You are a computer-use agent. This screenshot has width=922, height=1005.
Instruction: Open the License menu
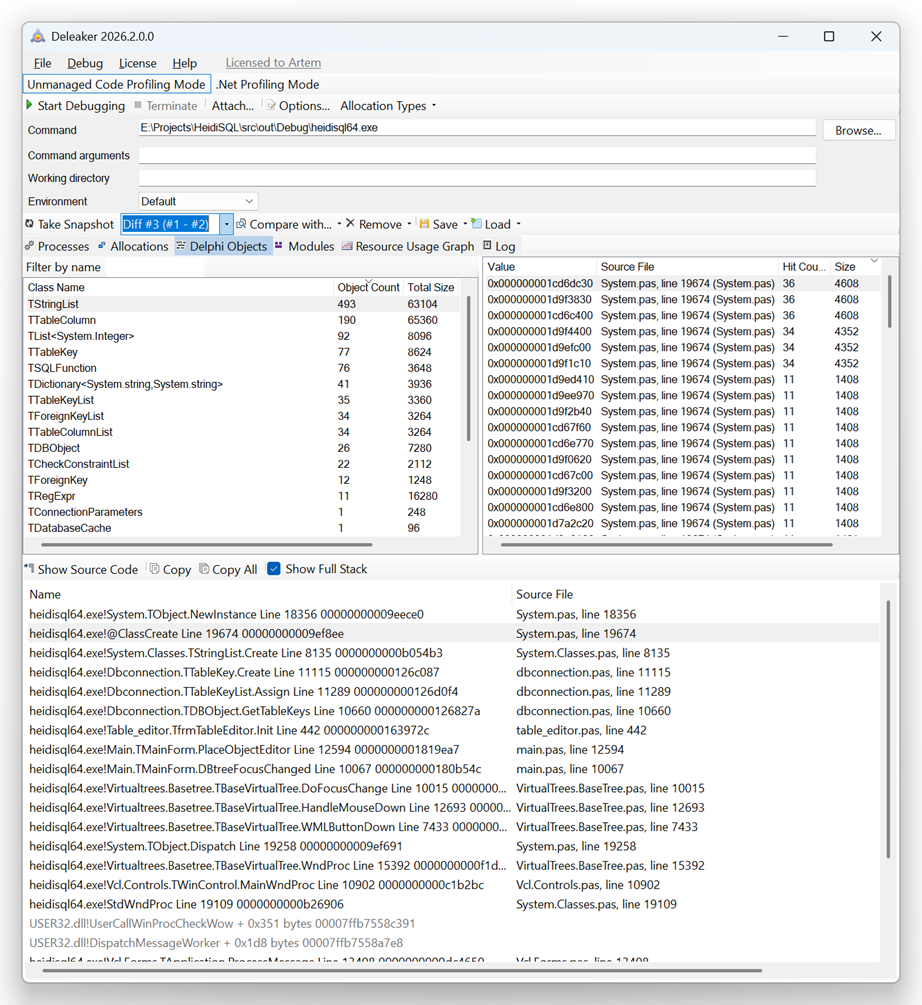point(137,63)
